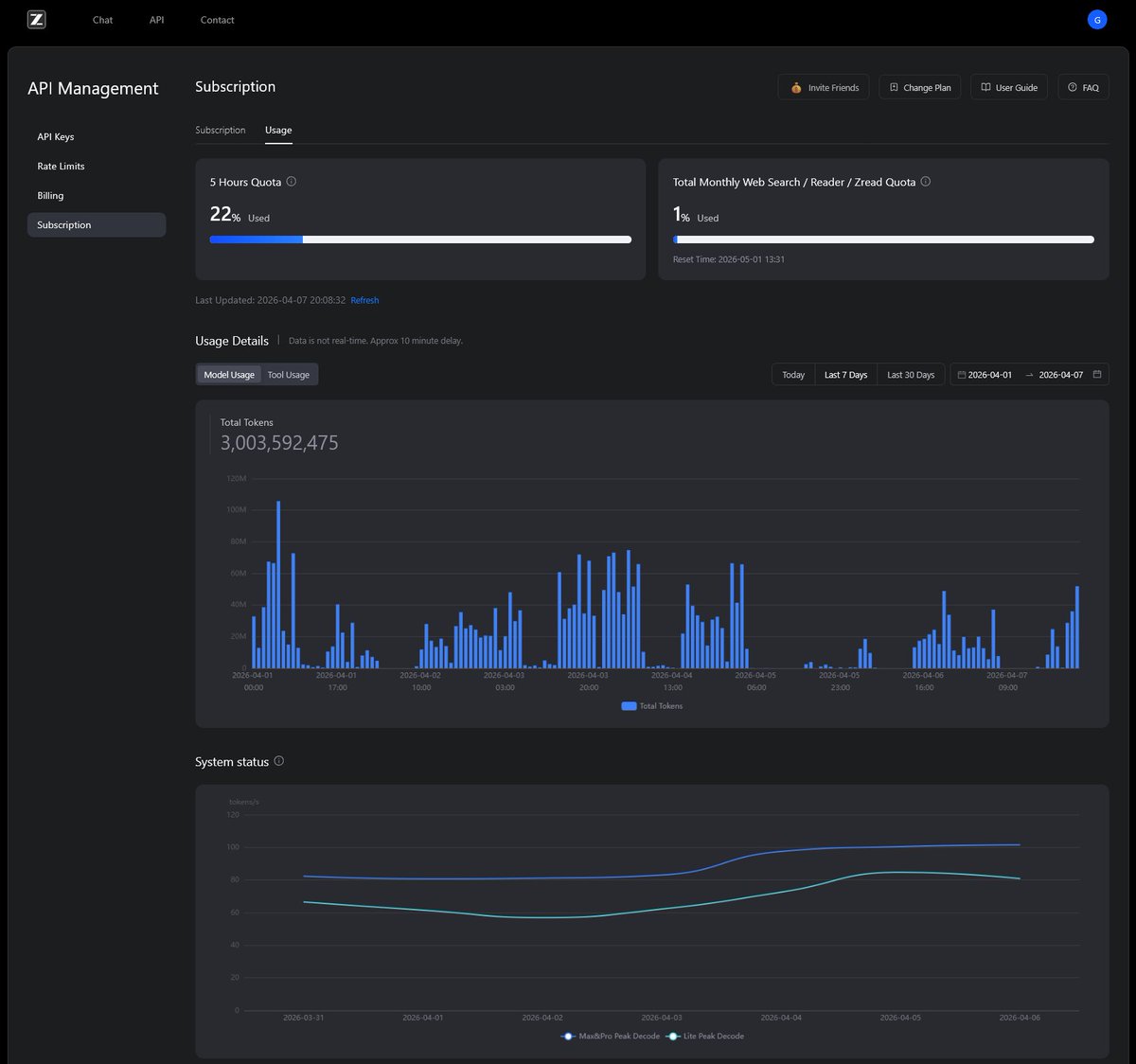Click the Reset Time 2026-05-01 13:31 text
The width and height of the screenshot is (1136, 1064).
[729, 259]
